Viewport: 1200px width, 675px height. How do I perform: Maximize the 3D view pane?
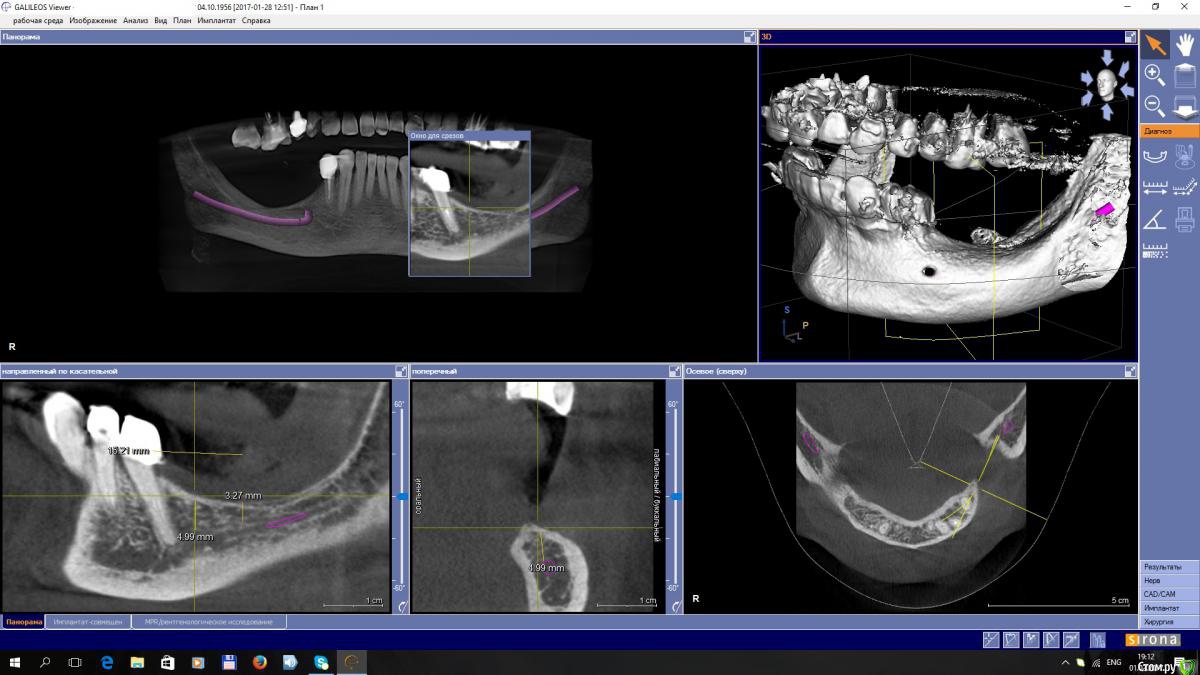point(1131,37)
